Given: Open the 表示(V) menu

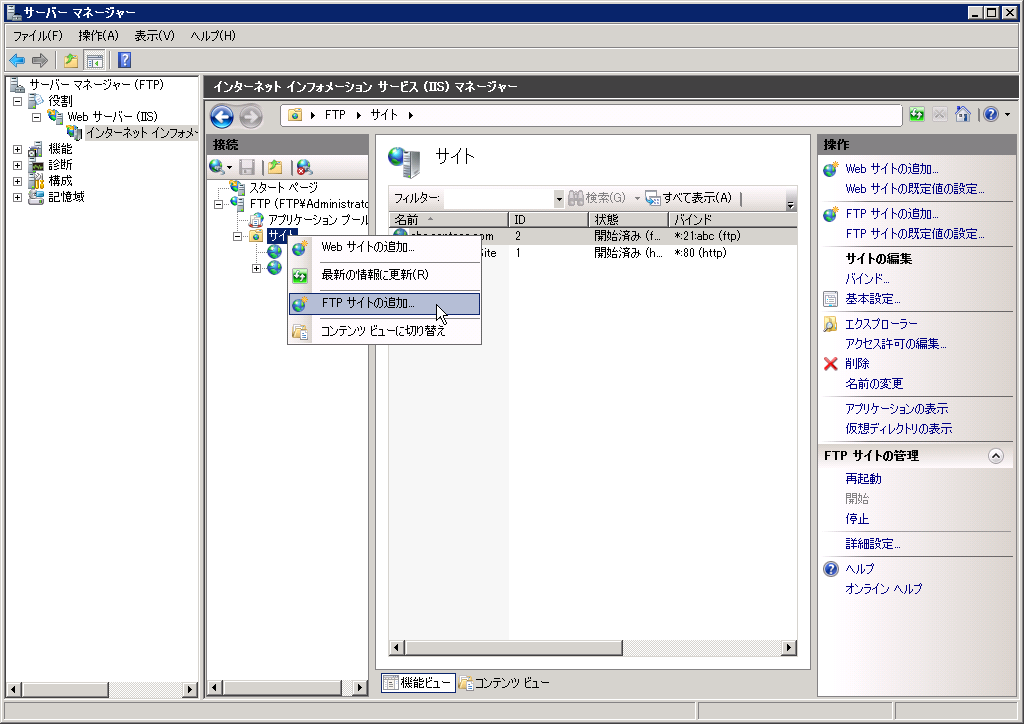Looking at the screenshot, I should tap(155, 36).
